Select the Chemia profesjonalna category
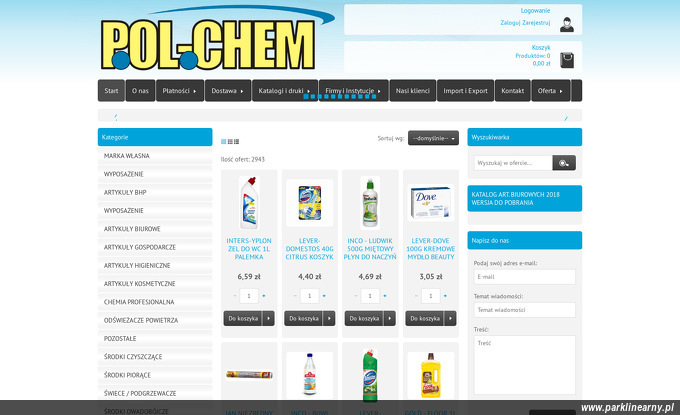 pos(155,302)
